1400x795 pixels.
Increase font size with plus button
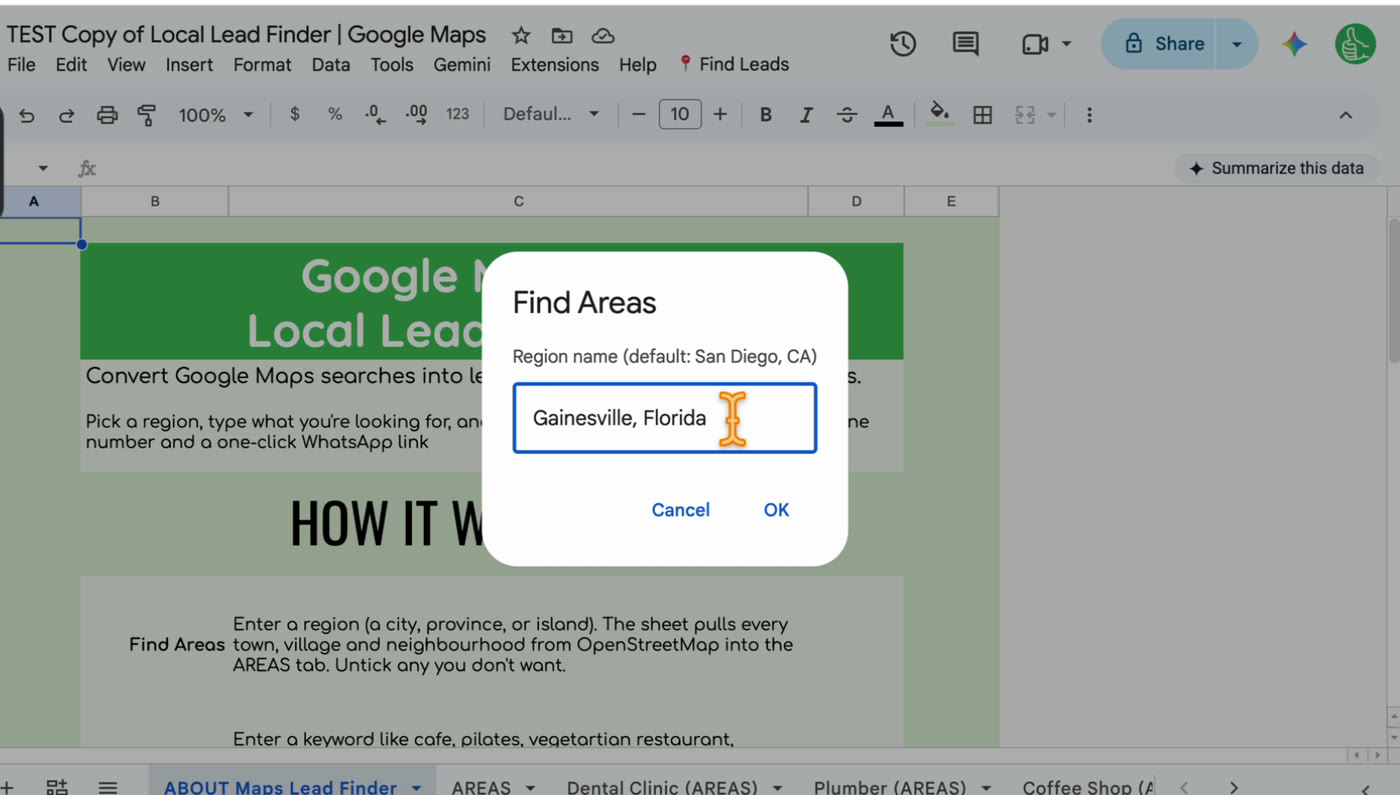point(720,115)
